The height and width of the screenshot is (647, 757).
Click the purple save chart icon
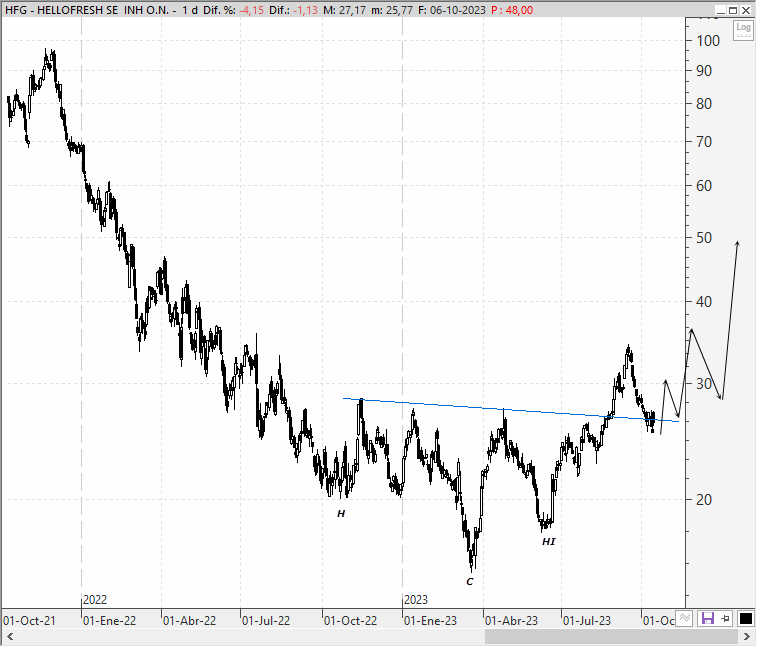click(x=708, y=618)
